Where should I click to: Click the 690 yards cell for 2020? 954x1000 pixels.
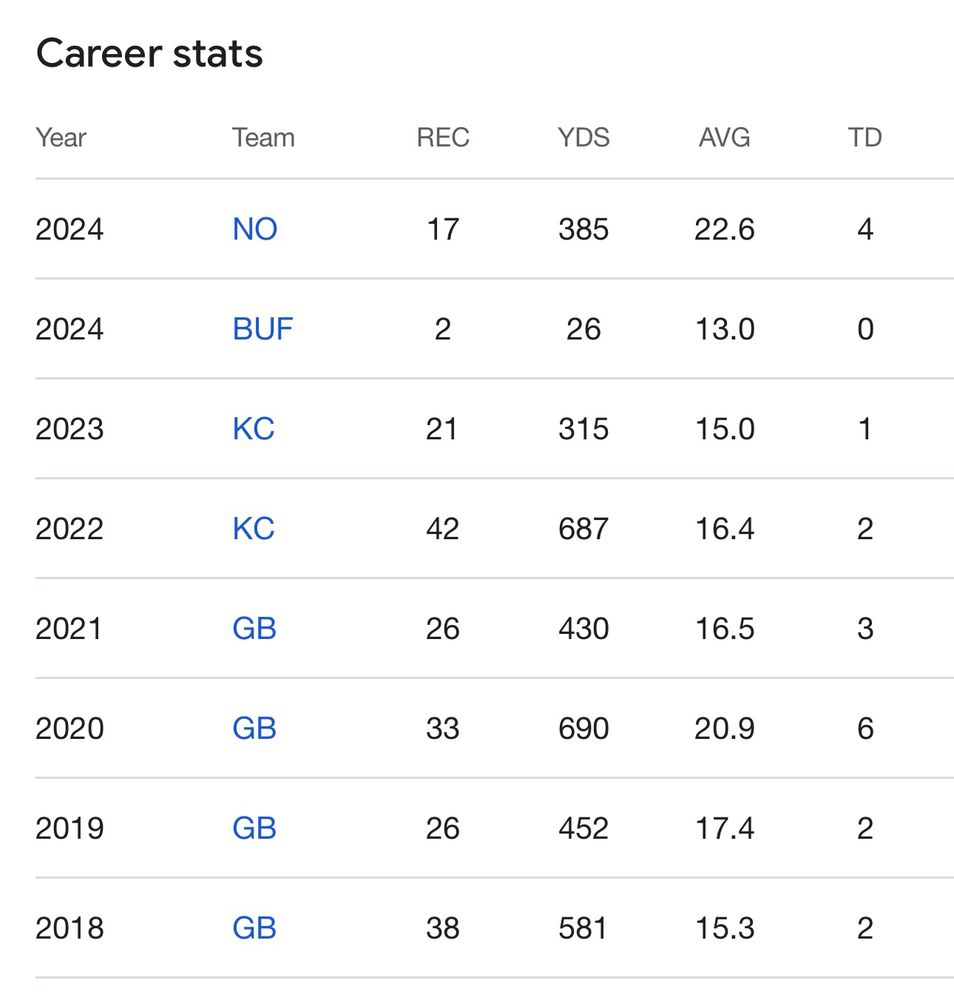coord(583,728)
